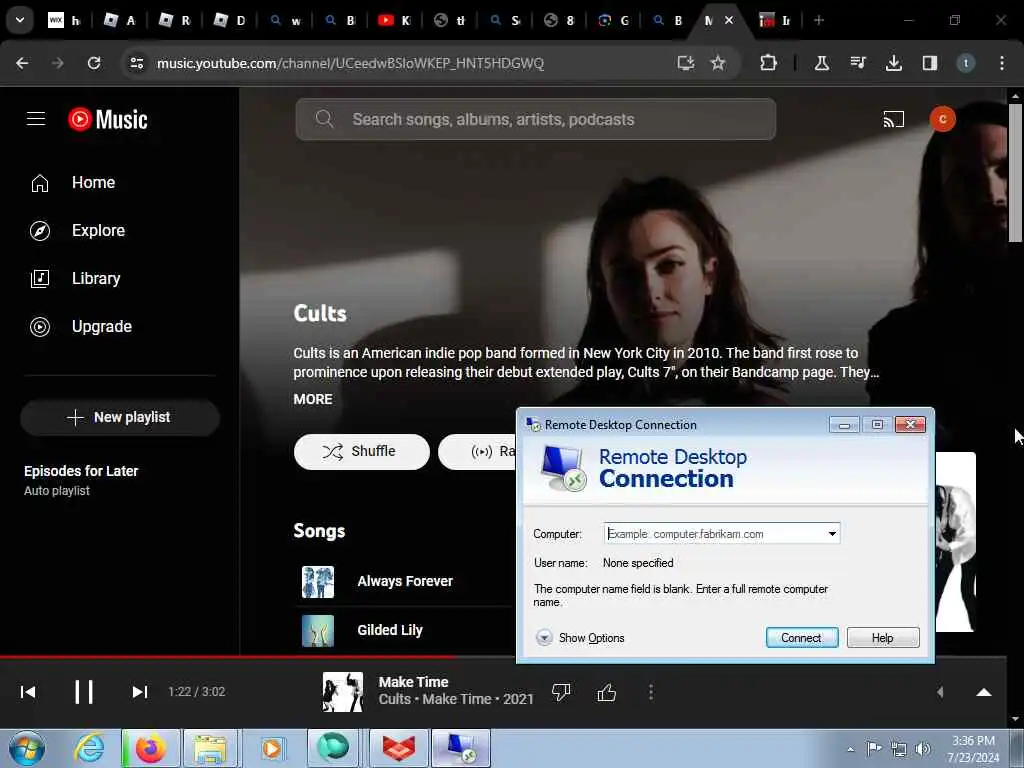1024x768 pixels.
Task: Toggle browser side panel icon
Action: 929,63
